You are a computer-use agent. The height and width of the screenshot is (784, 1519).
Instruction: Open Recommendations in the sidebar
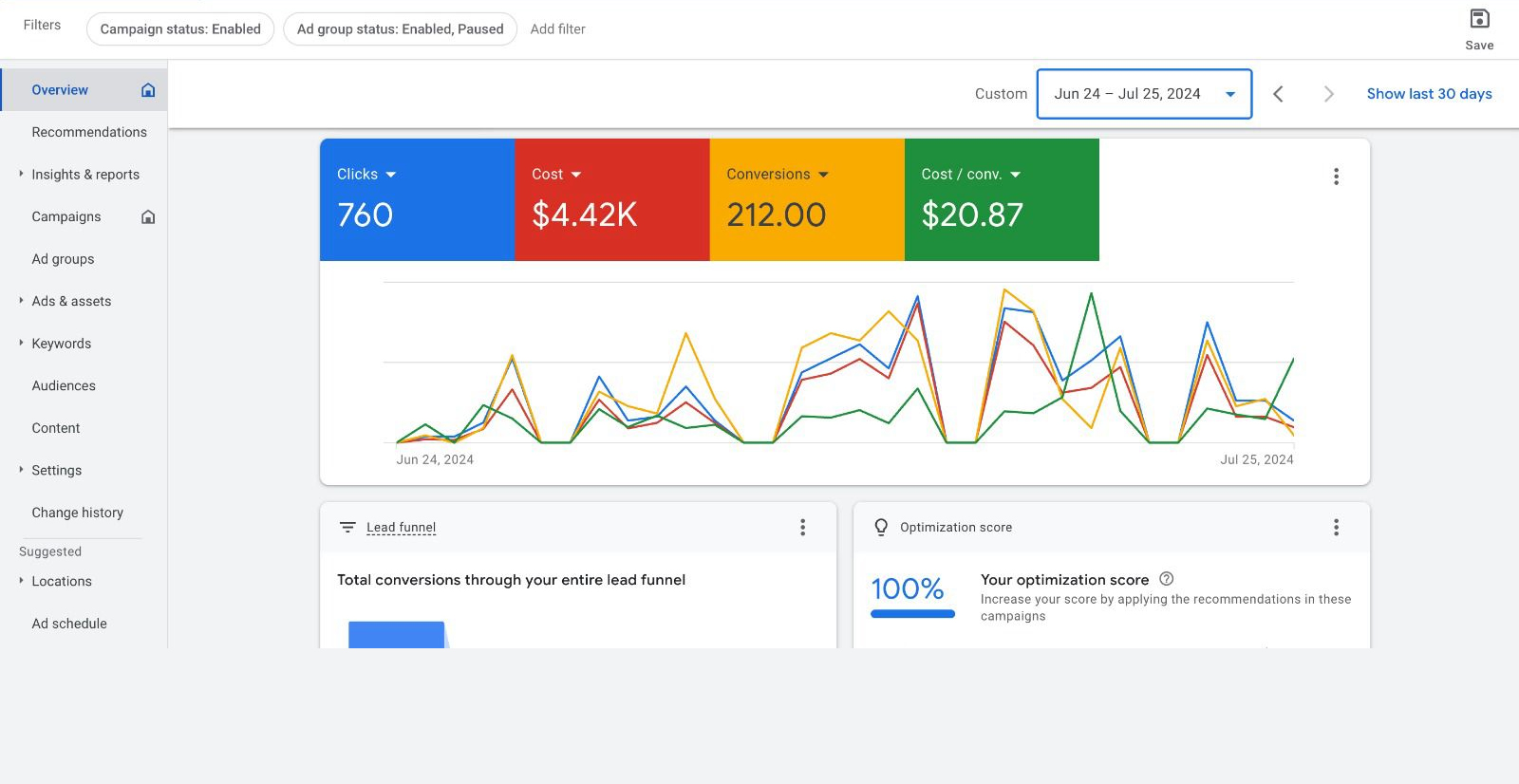89,132
